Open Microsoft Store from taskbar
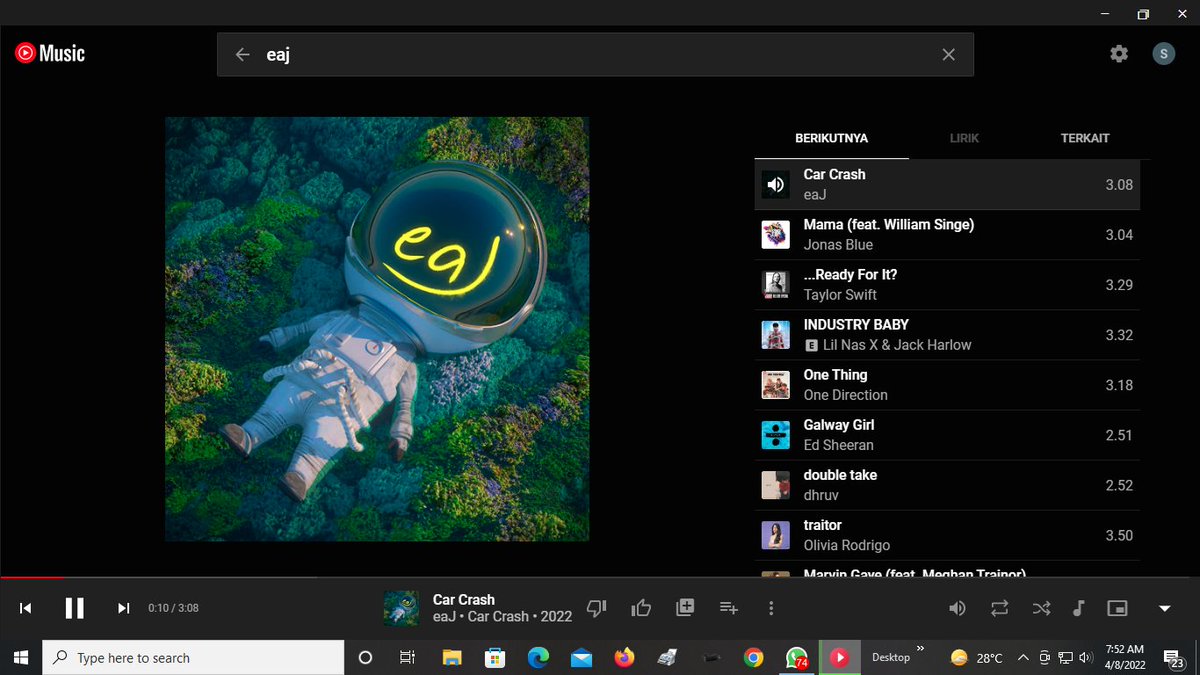 [495, 657]
